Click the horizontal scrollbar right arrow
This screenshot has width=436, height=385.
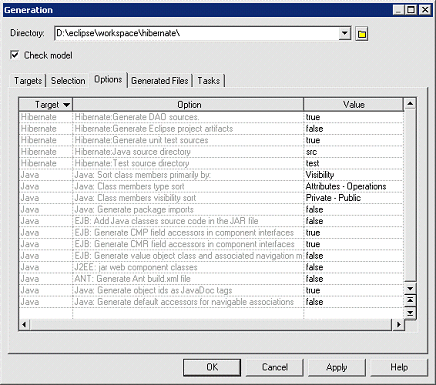click(398, 324)
